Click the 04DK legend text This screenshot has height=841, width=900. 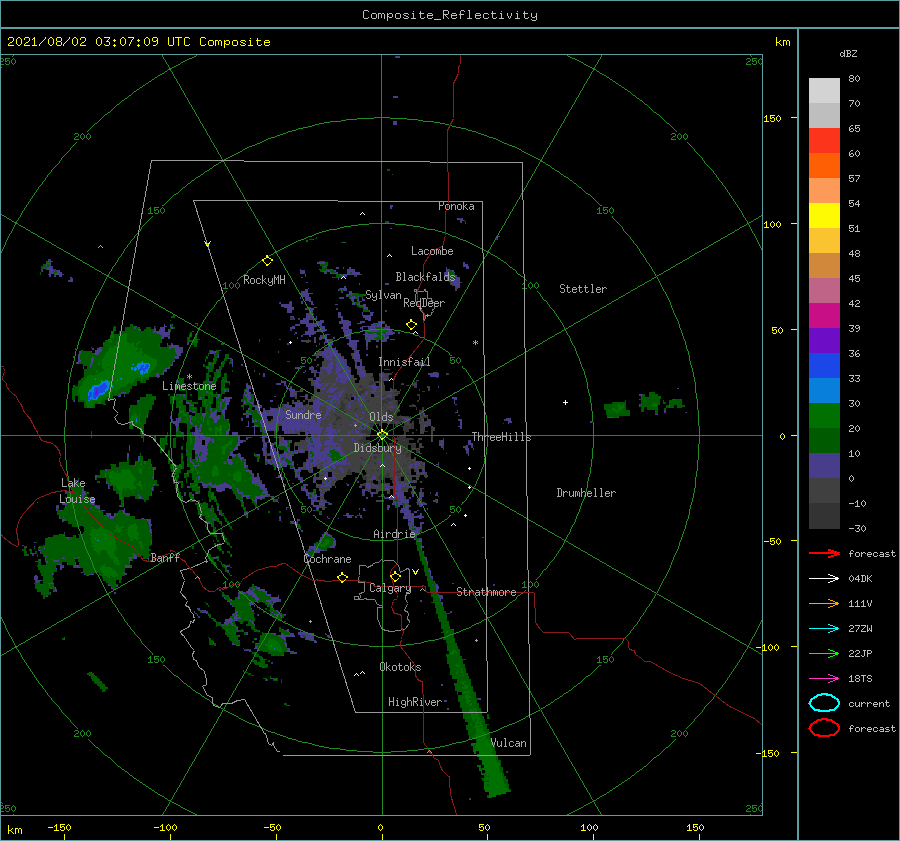click(860, 579)
